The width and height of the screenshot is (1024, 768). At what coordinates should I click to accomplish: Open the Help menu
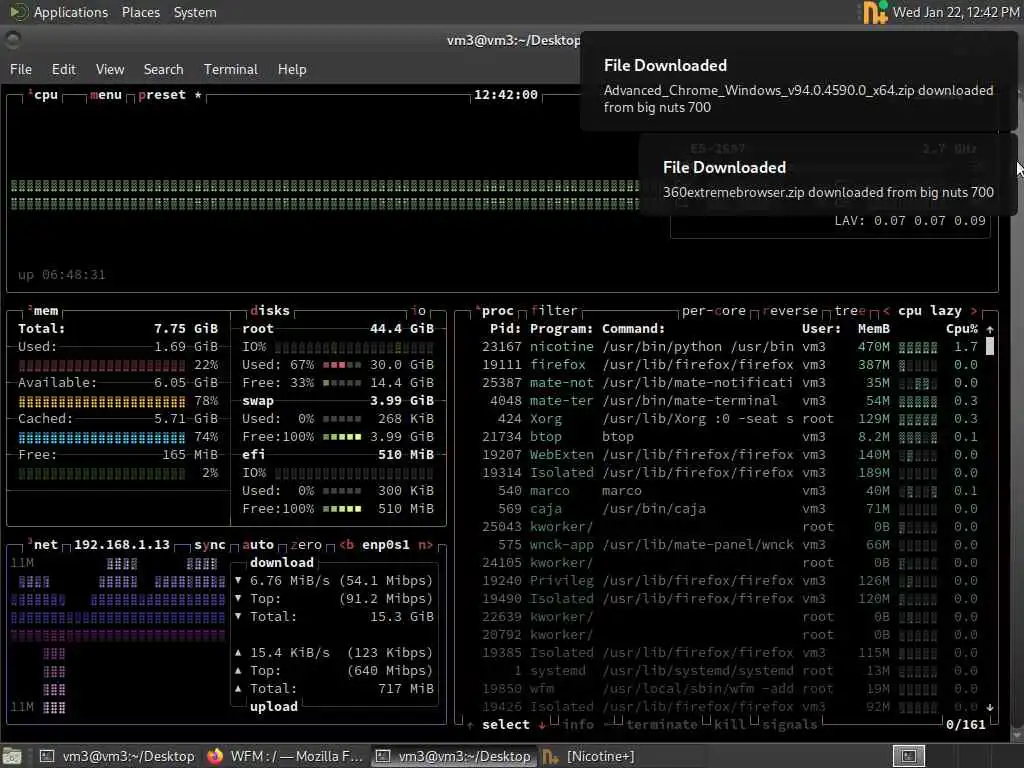pos(292,69)
